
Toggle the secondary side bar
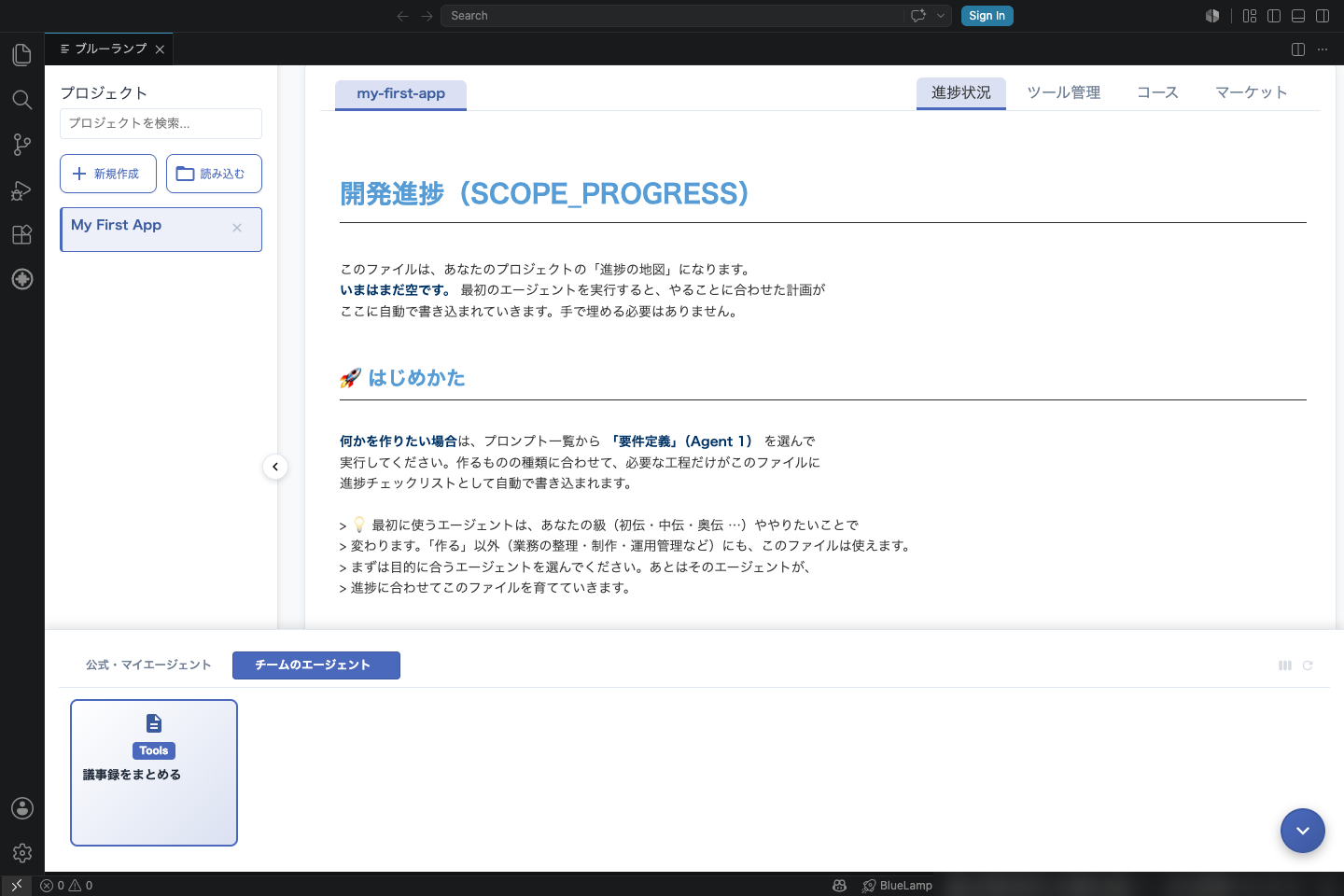point(1323,16)
